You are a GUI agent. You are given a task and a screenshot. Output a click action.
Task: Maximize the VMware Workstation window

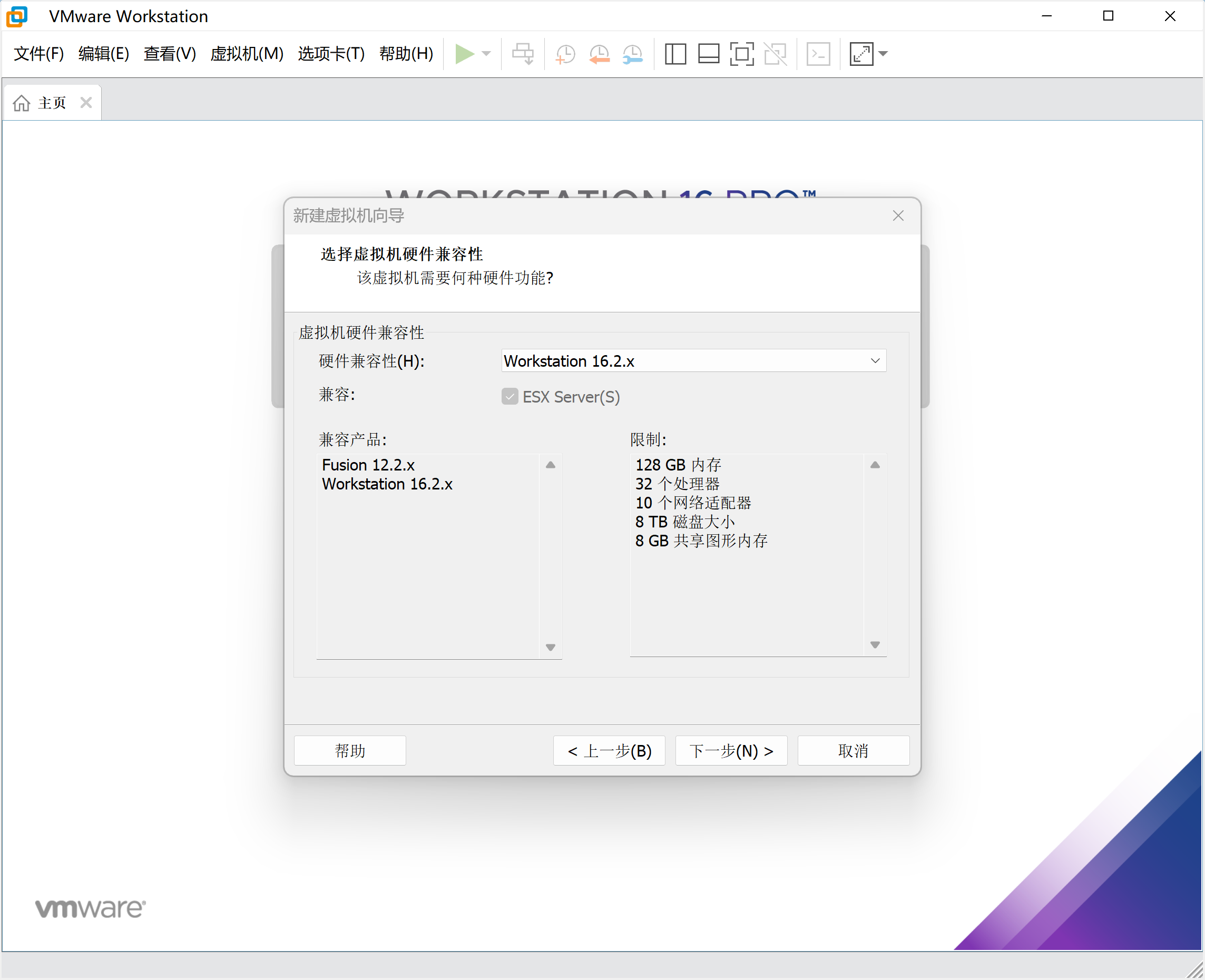(1108, 16)
